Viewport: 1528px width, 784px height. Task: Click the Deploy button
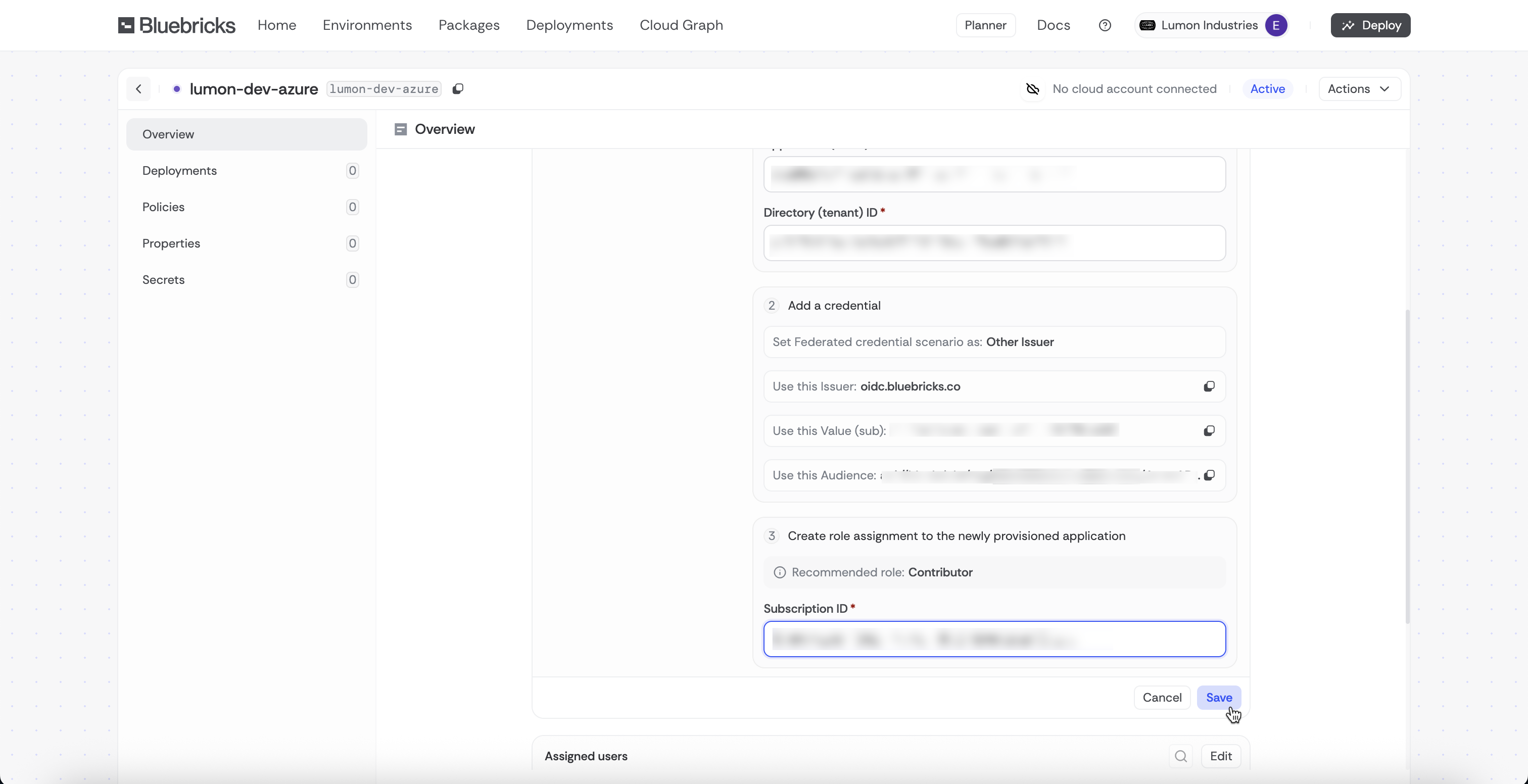pyautogui.click(x=1370, y=25)
